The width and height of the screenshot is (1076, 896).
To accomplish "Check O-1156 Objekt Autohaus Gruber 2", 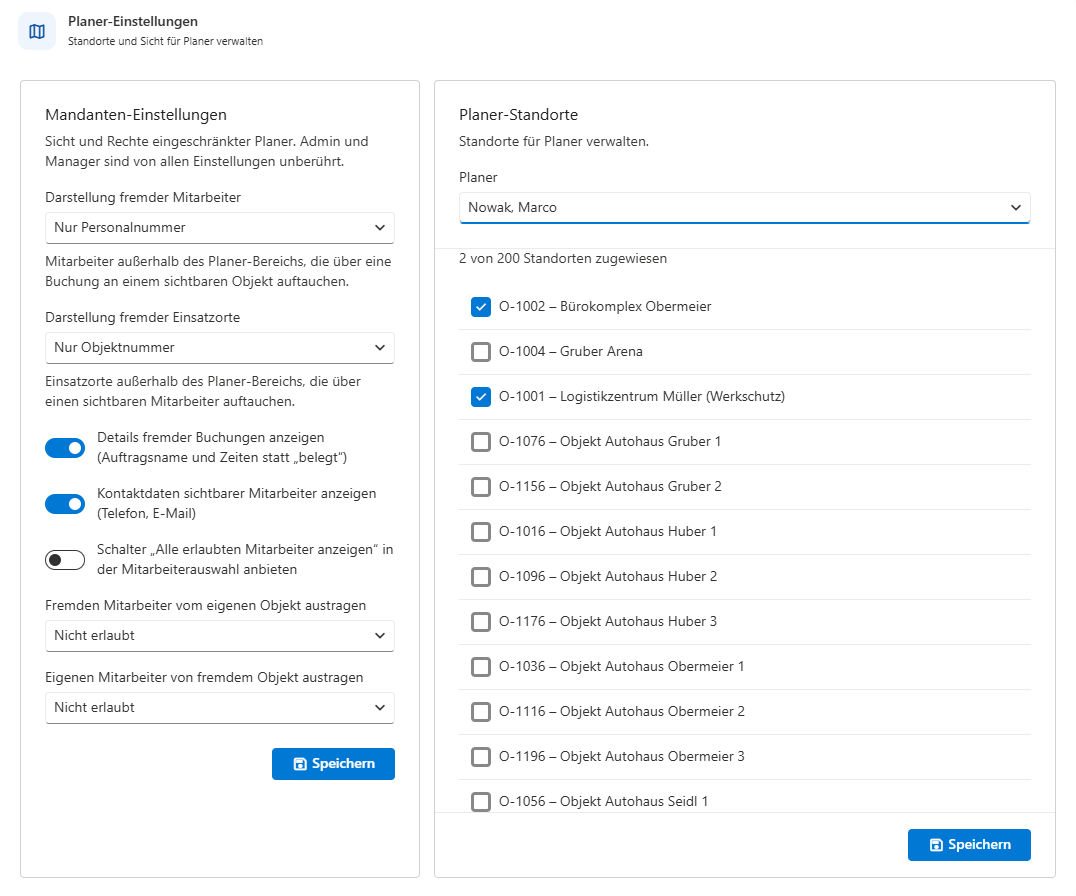I will (x=481, y=487).
